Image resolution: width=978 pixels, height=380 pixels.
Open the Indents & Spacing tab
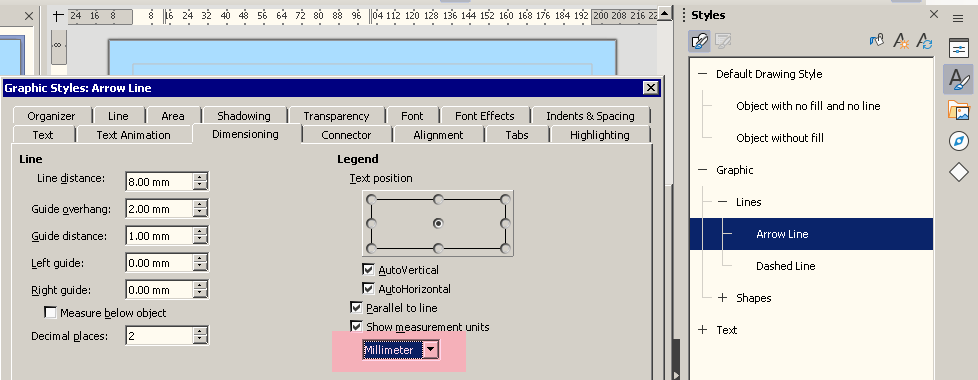click(590, 115)
